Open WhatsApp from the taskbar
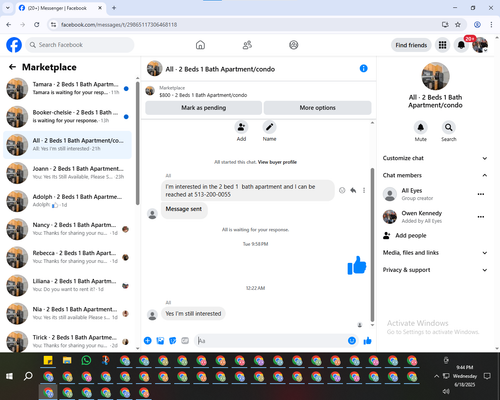The image size is (500, 400). pyautogui.click(x=86, y=360)
